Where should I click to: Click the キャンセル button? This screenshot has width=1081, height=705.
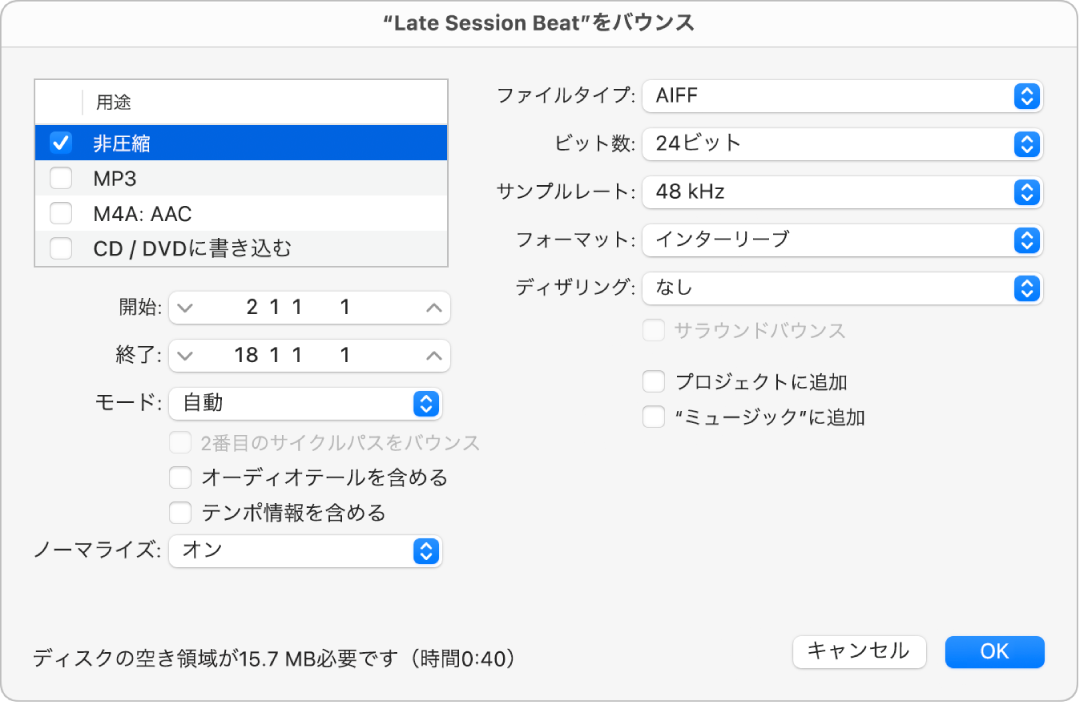click(859, 652)
